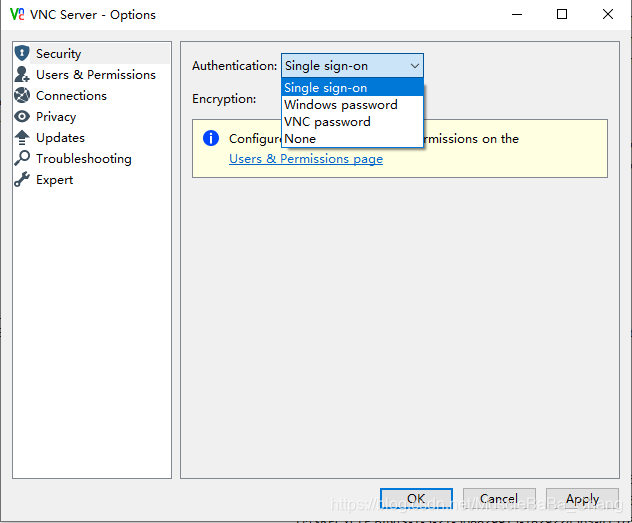Viewport: 632px width, 523px height.
Task: Click the Privacy eye icon
Action: point(22,116)
